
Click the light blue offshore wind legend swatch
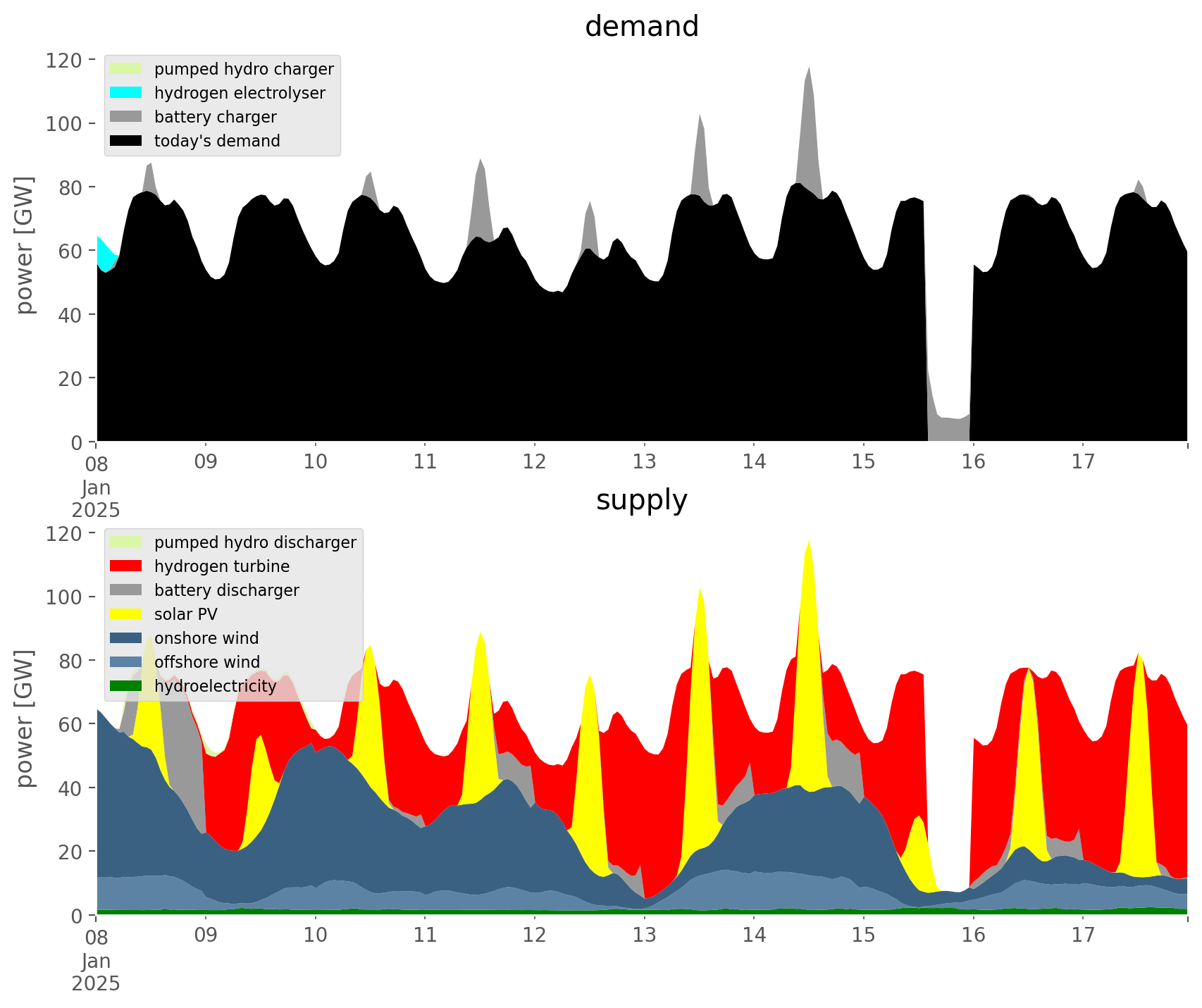coord(126,662)
